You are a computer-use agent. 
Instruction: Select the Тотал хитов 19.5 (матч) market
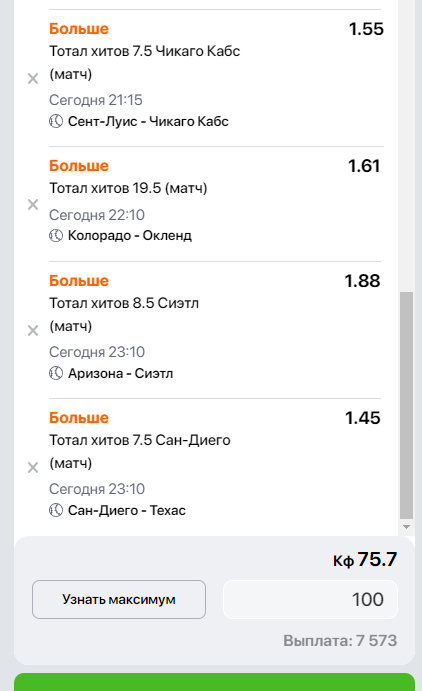click(128, 188)
